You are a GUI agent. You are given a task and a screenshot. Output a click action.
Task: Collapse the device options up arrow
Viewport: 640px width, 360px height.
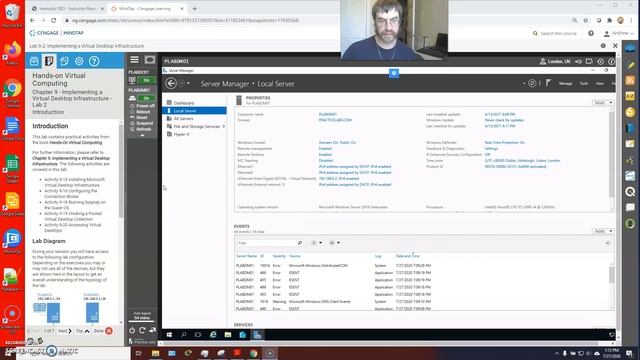click(x=142, y=136)
